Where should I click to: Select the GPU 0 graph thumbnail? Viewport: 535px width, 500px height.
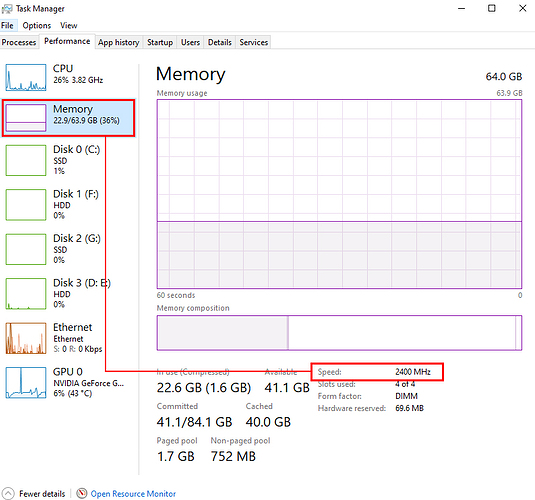pyautogui.click(x=26, y=383)
